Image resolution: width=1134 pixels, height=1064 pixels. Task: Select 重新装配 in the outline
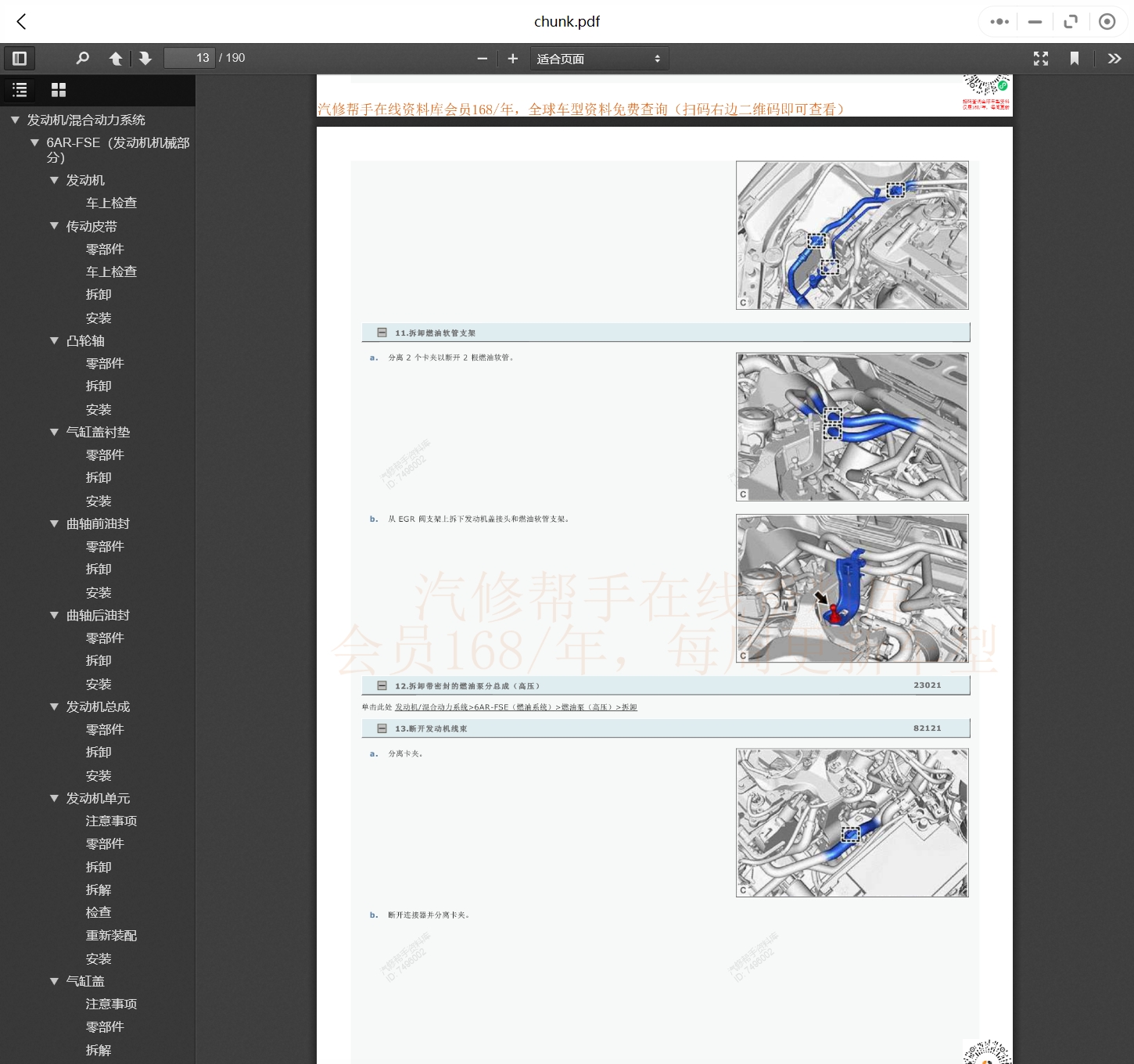coord(111,936)
